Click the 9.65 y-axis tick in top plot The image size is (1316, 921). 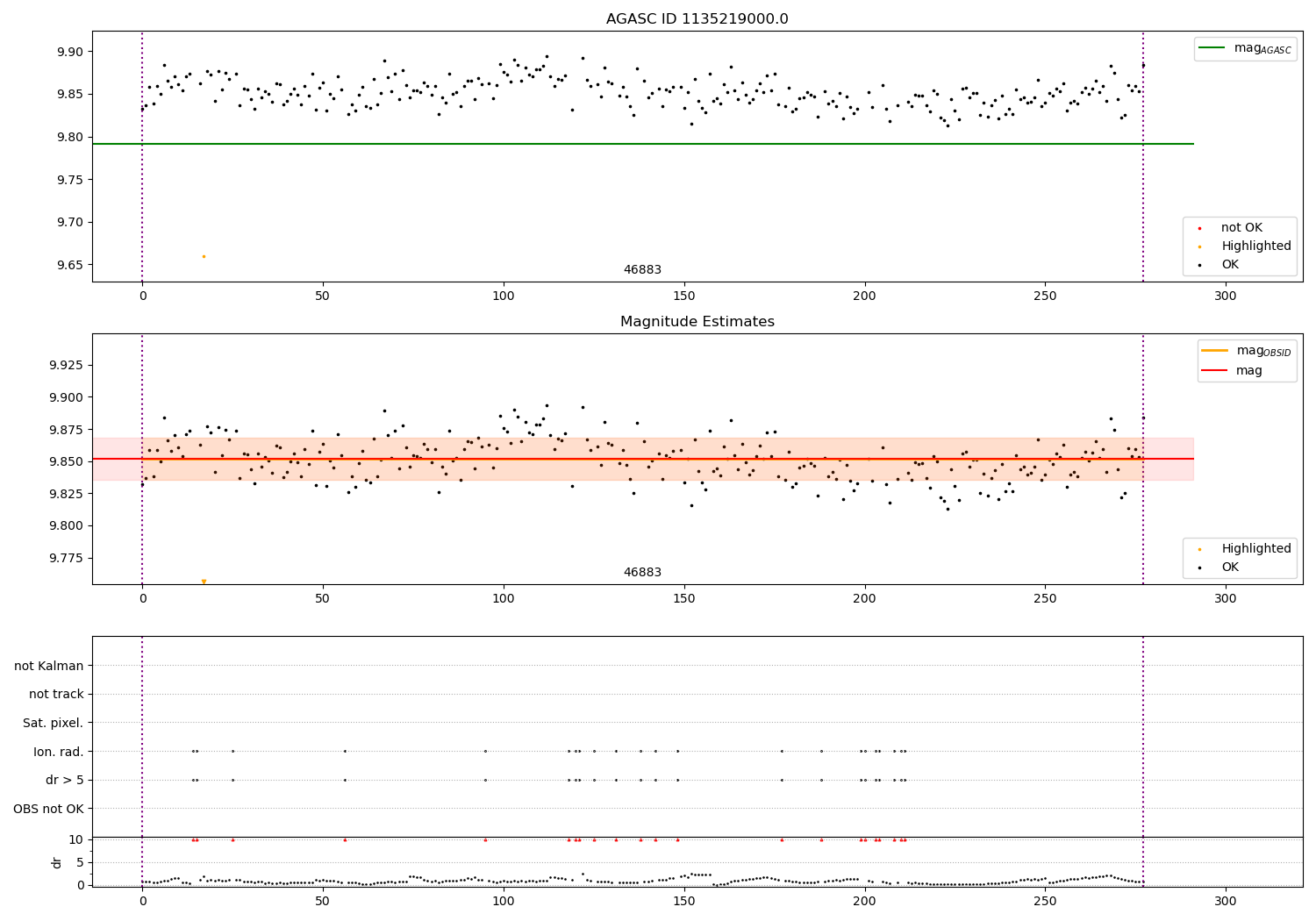70,265
